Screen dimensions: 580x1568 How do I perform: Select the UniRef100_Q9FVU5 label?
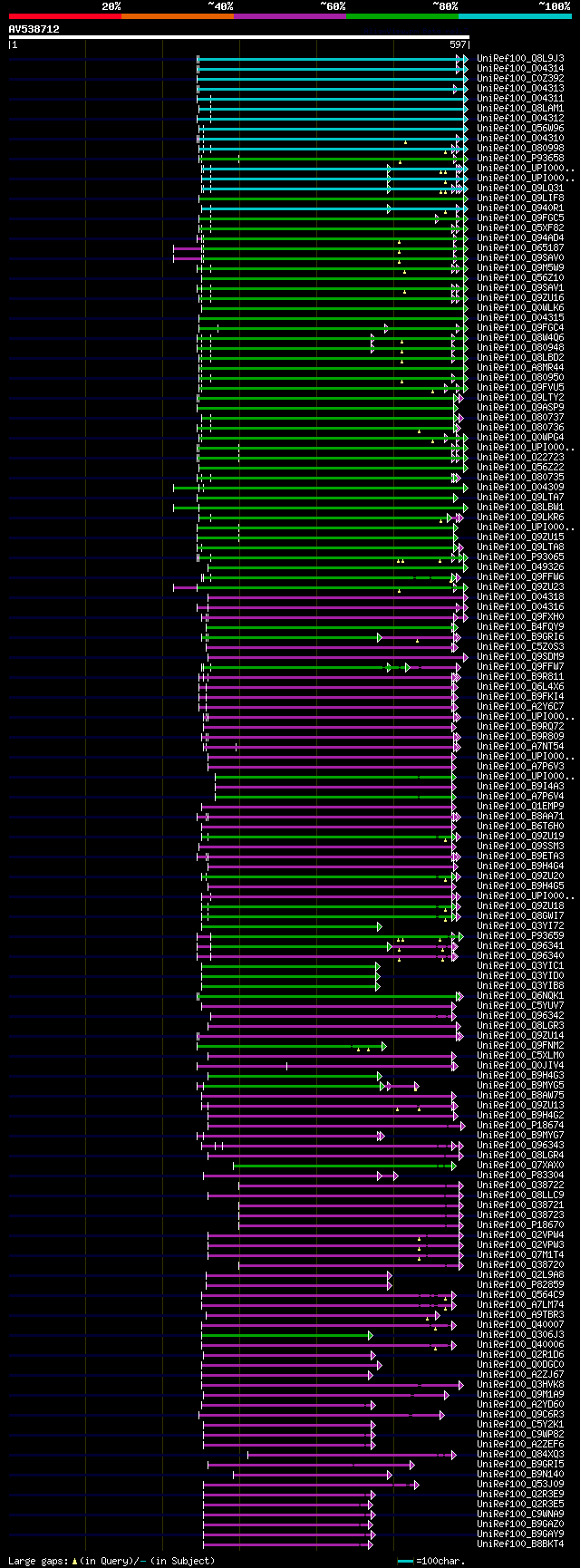click(x=520, y=387)
